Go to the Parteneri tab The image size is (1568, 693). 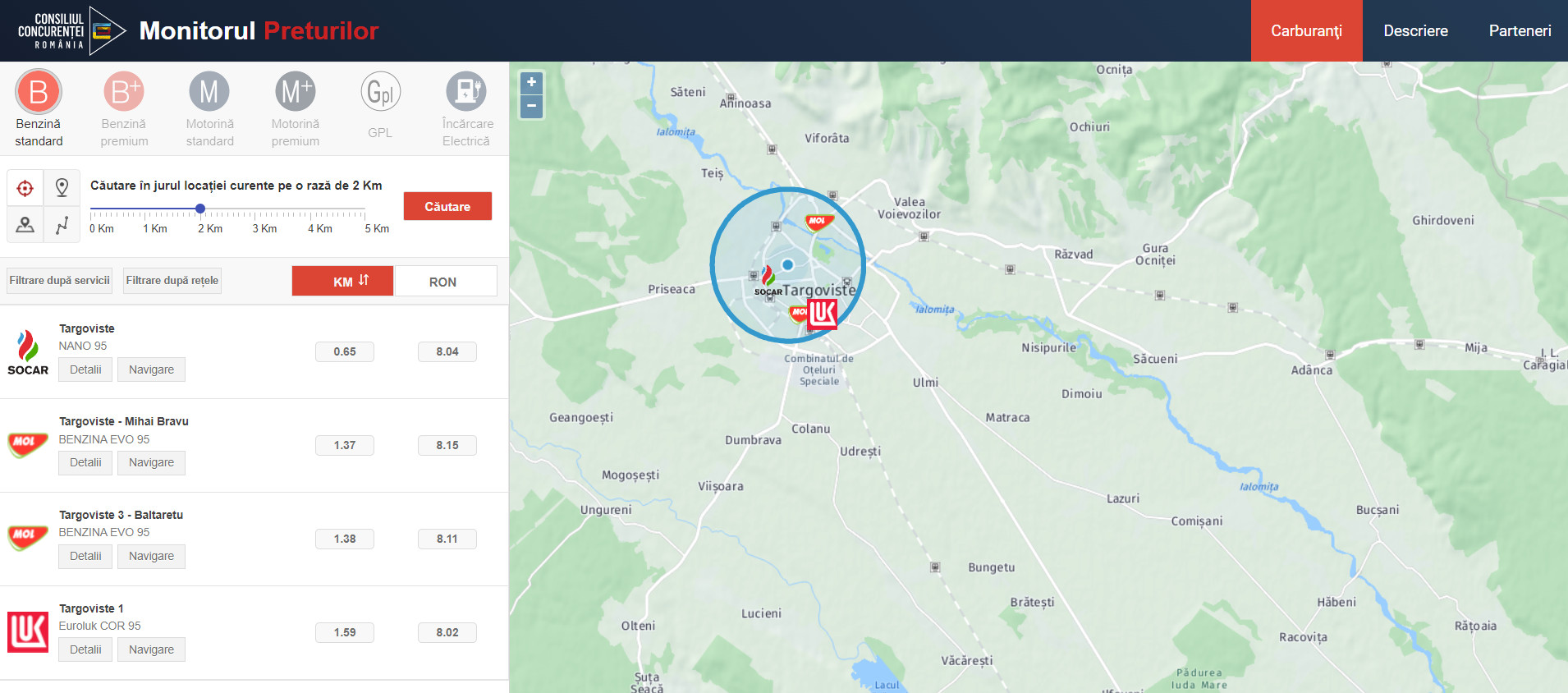click(1520, 31)
